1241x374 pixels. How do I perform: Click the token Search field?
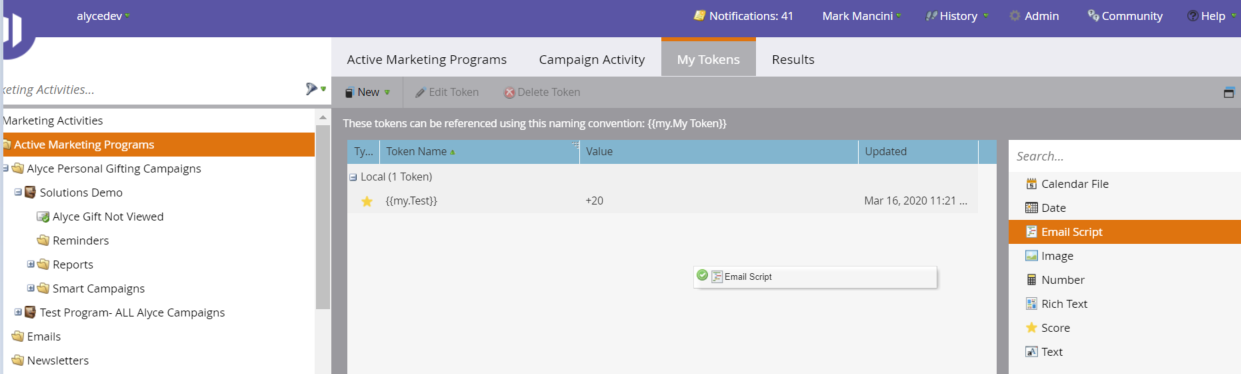pyautogui.click(x=1125, y=156)
